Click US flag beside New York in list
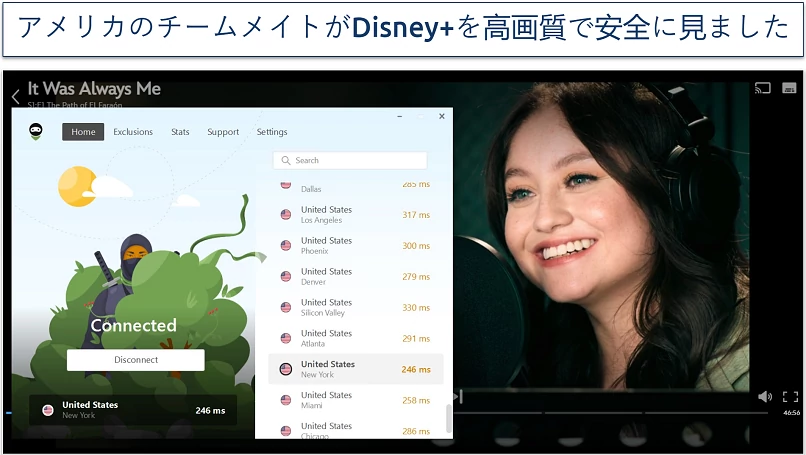 tap(286, 369)
